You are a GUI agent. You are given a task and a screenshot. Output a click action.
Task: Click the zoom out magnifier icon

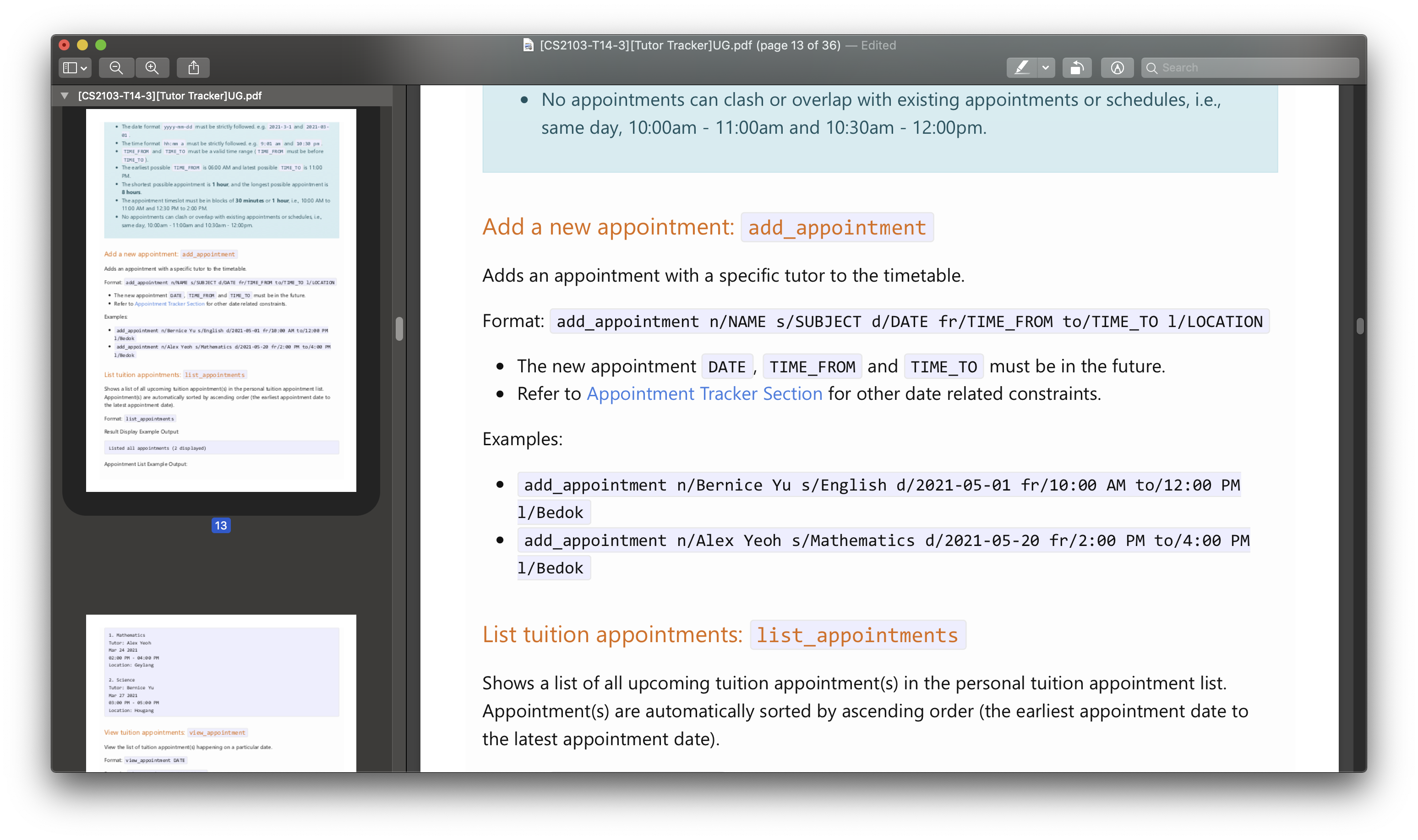[116, 68]
